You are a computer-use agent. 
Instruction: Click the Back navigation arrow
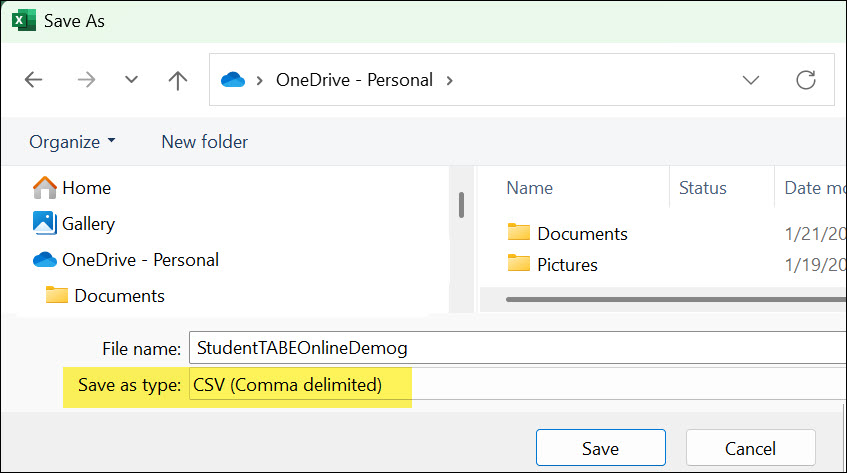point(33,80)
